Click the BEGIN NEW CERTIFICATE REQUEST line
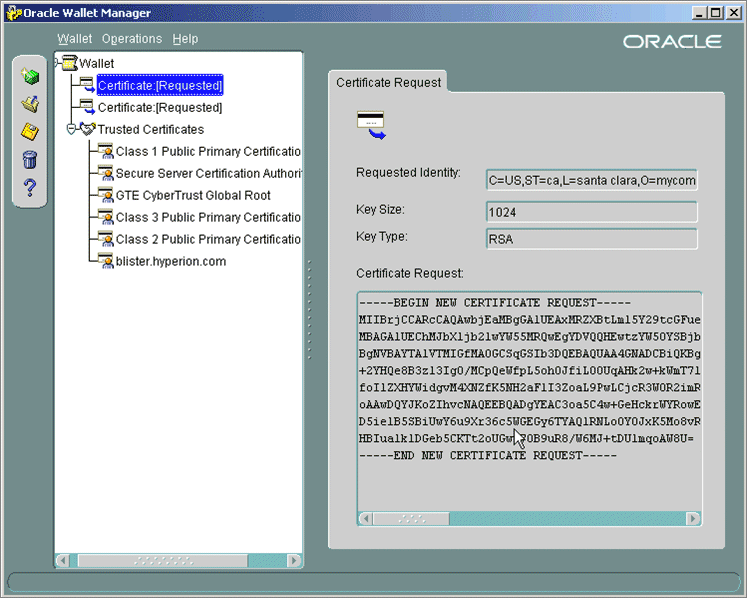 tap(495, 303)
